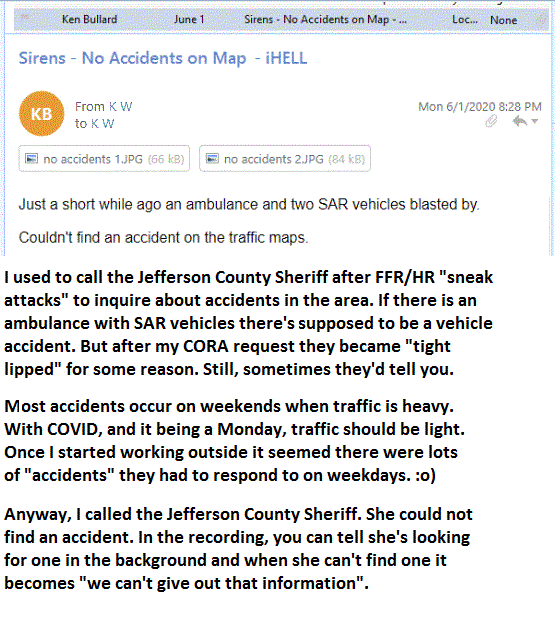This screenshot has width=557, height=618.
Task: Open the no accidents 1.JPG attachment
Action: 104,158
